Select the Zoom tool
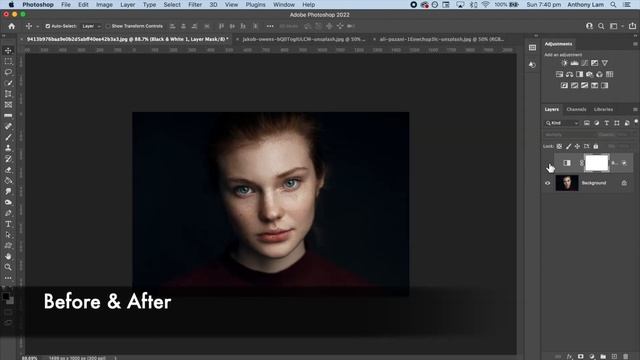640x360 pixels. click(8, 267)
